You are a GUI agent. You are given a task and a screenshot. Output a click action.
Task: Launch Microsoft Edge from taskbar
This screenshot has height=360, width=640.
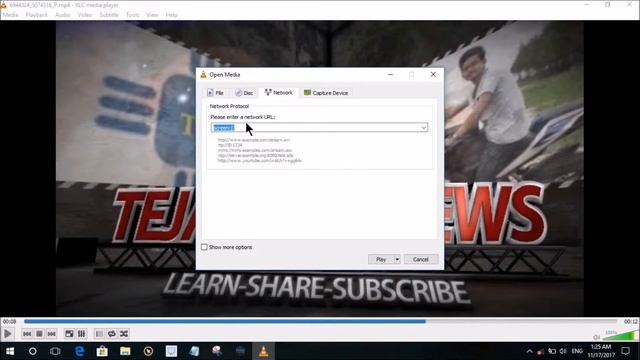[79, 351]
